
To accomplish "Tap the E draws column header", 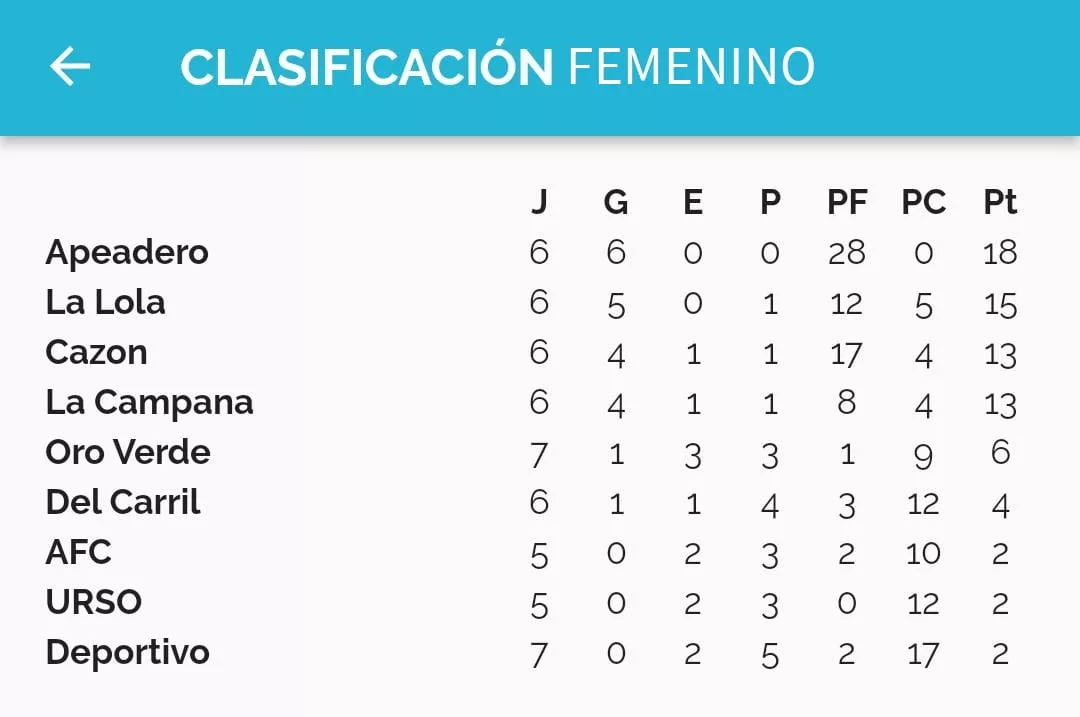I will 693,202.
